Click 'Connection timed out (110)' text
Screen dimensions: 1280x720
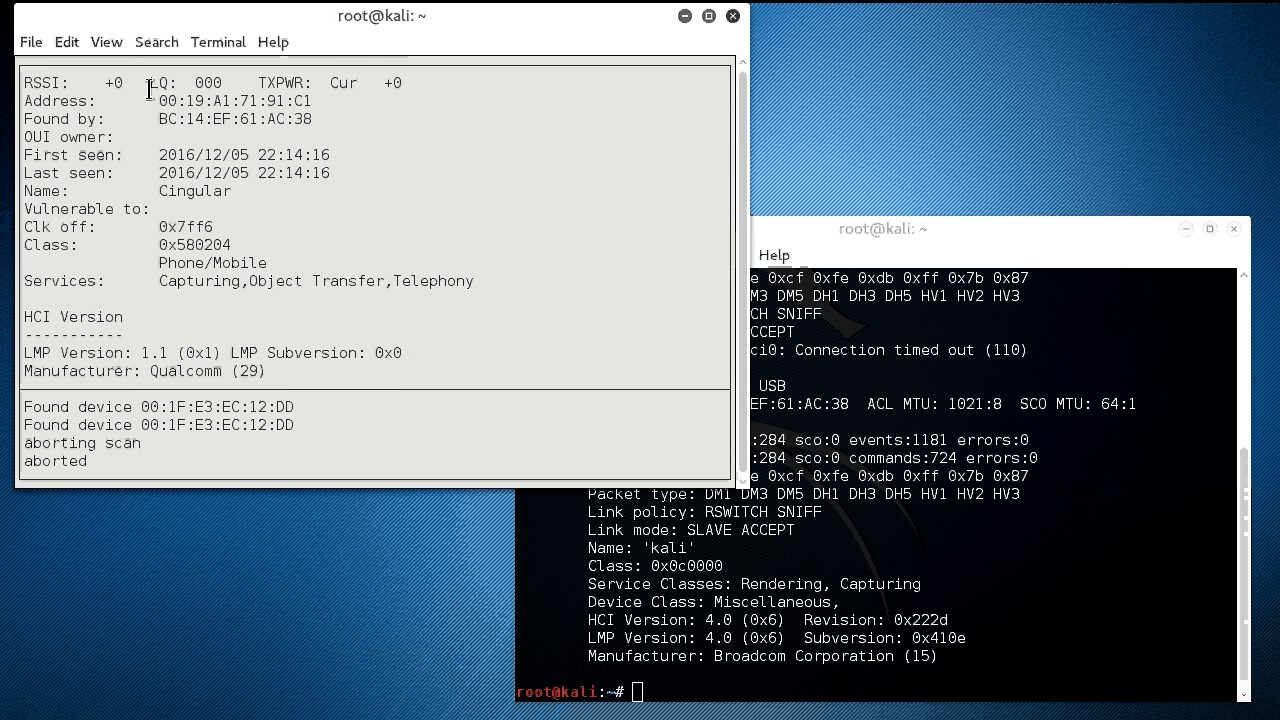[x=911, y=350]
